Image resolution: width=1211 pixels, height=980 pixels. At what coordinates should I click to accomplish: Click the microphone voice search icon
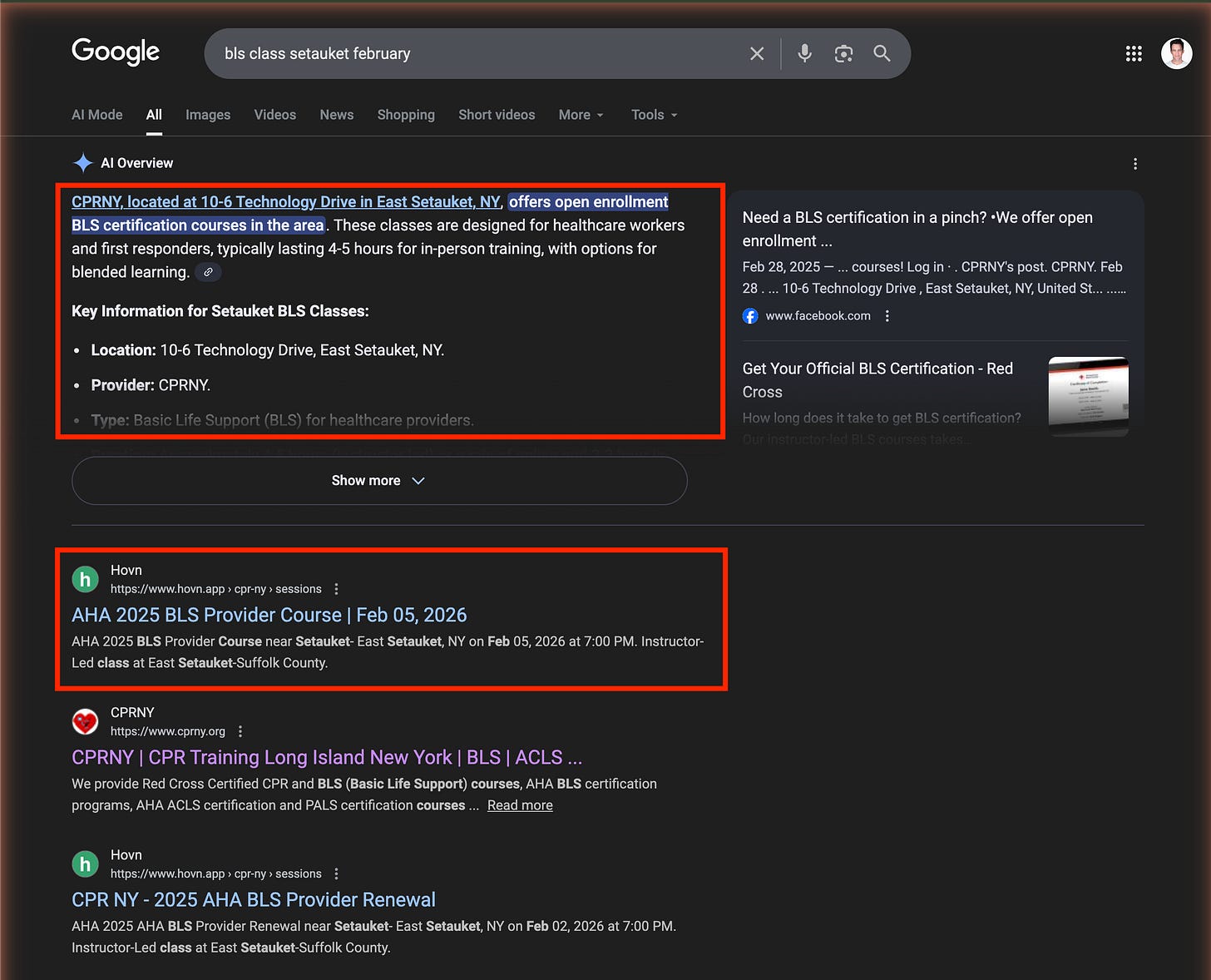[803, 53]
